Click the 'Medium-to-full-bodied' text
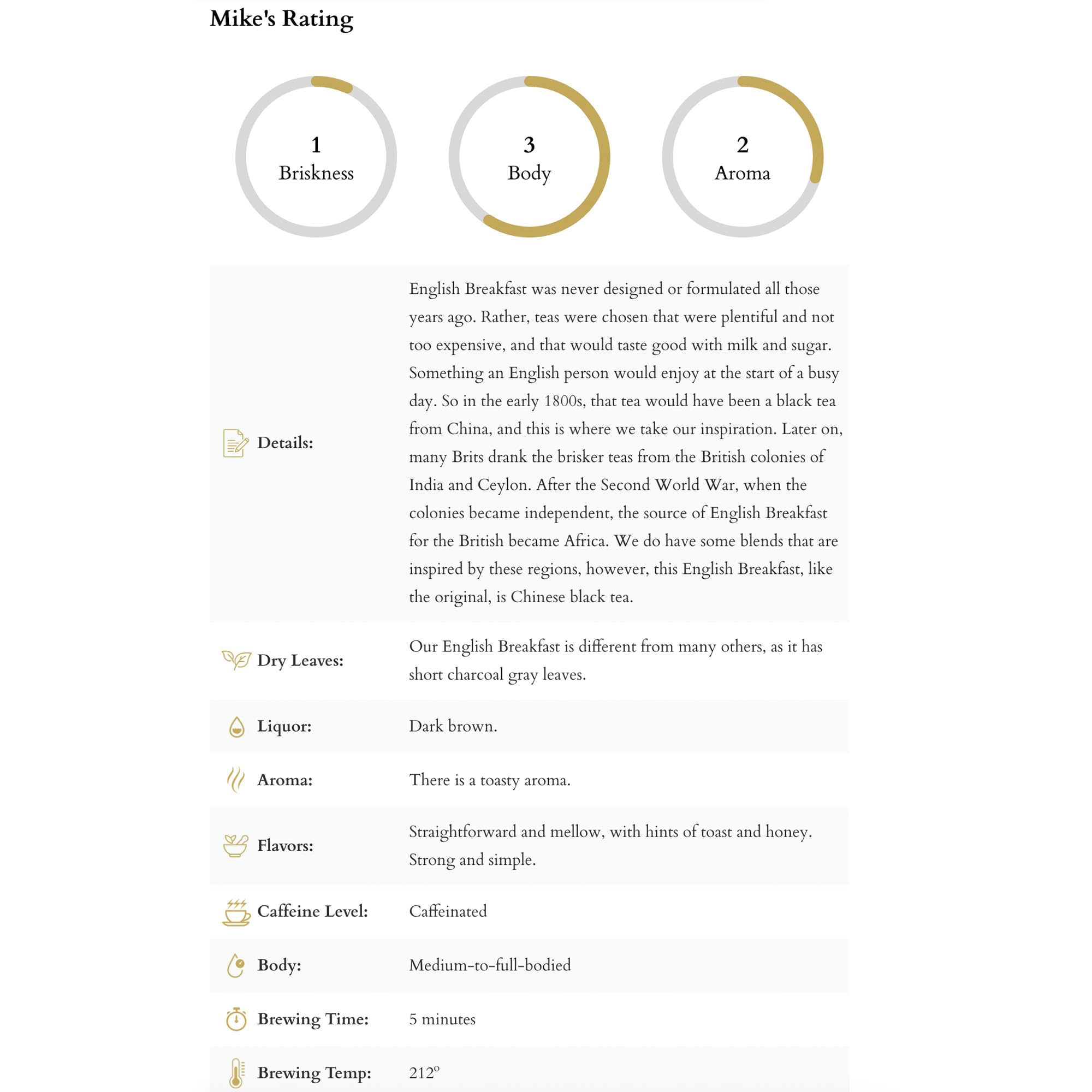The height and width of the screenshot is (1092, 1092). (x=489, y=965)
